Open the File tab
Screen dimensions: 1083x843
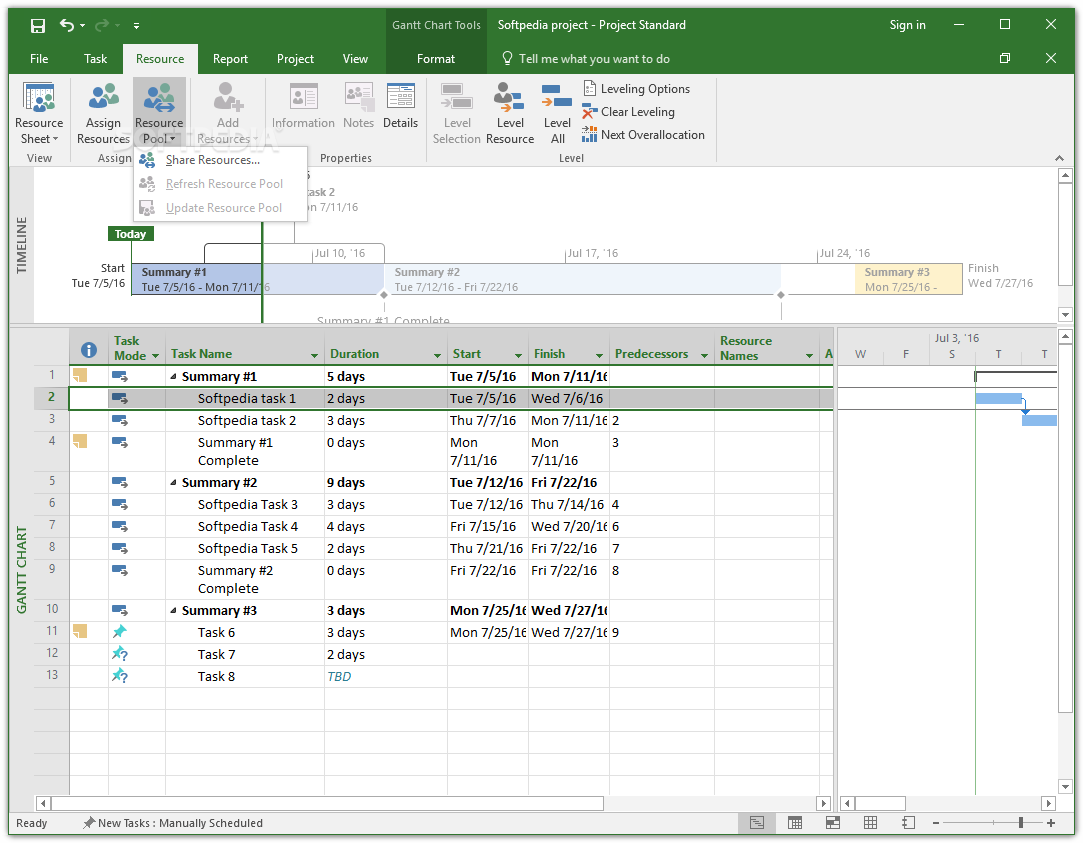[x=39, y=59]
